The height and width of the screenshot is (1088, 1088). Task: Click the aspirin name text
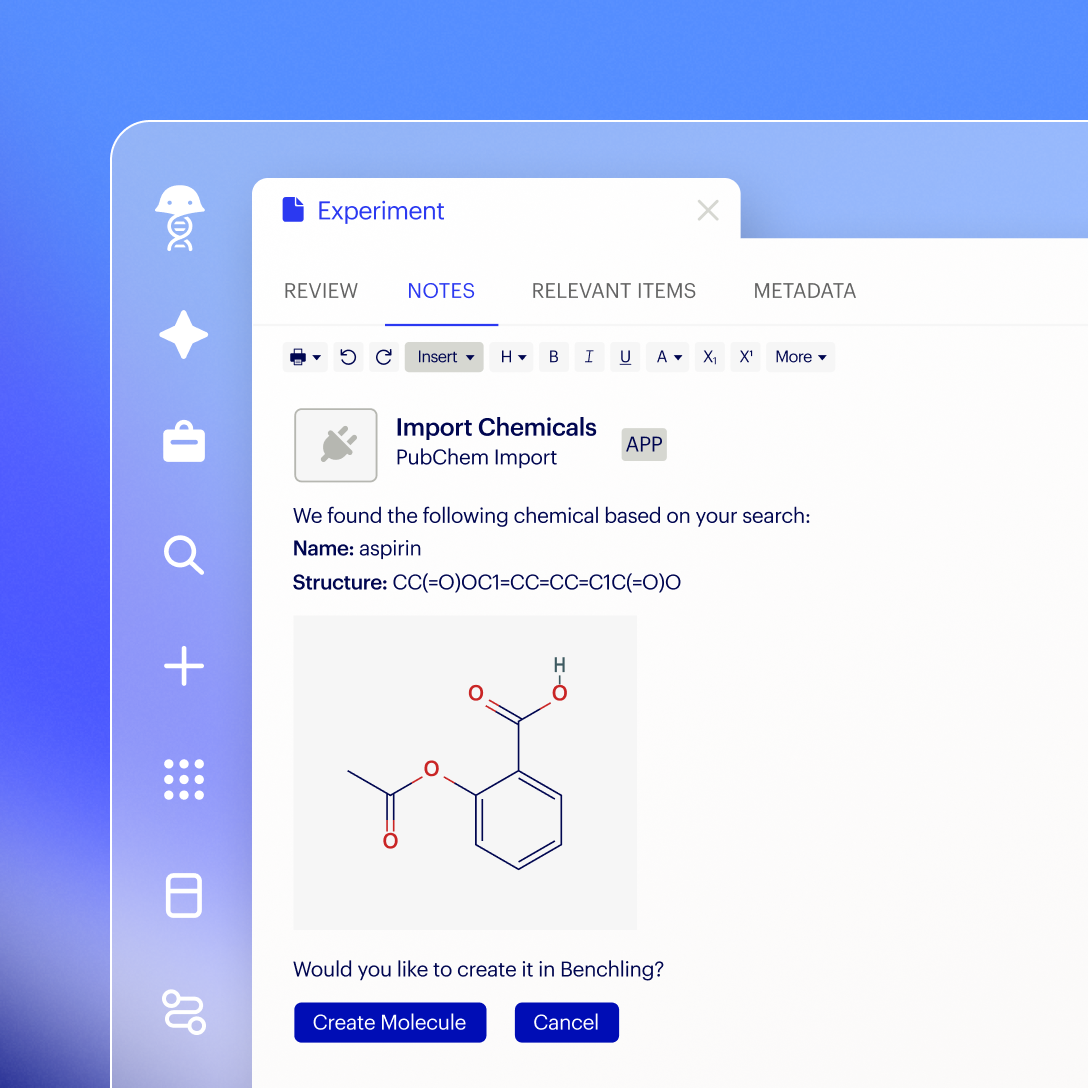pyautogui.click(x=390, y=548)
